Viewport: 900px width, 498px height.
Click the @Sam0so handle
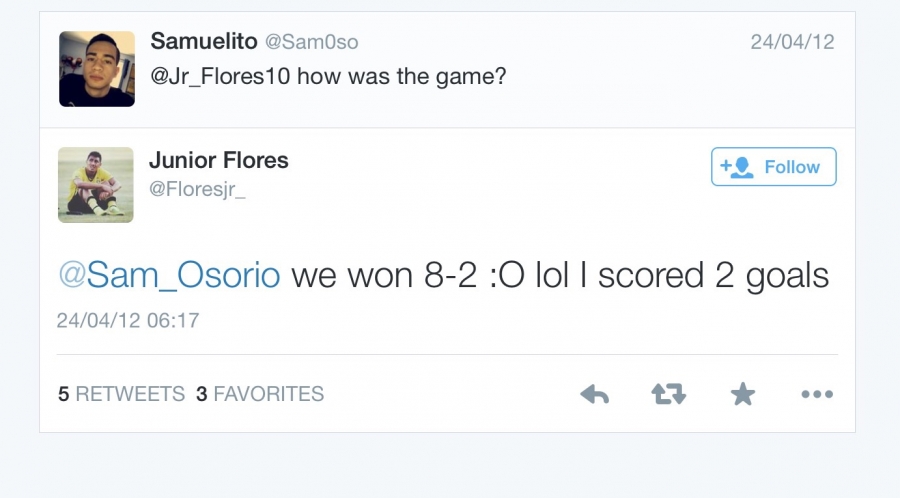[x=311, y=42]
